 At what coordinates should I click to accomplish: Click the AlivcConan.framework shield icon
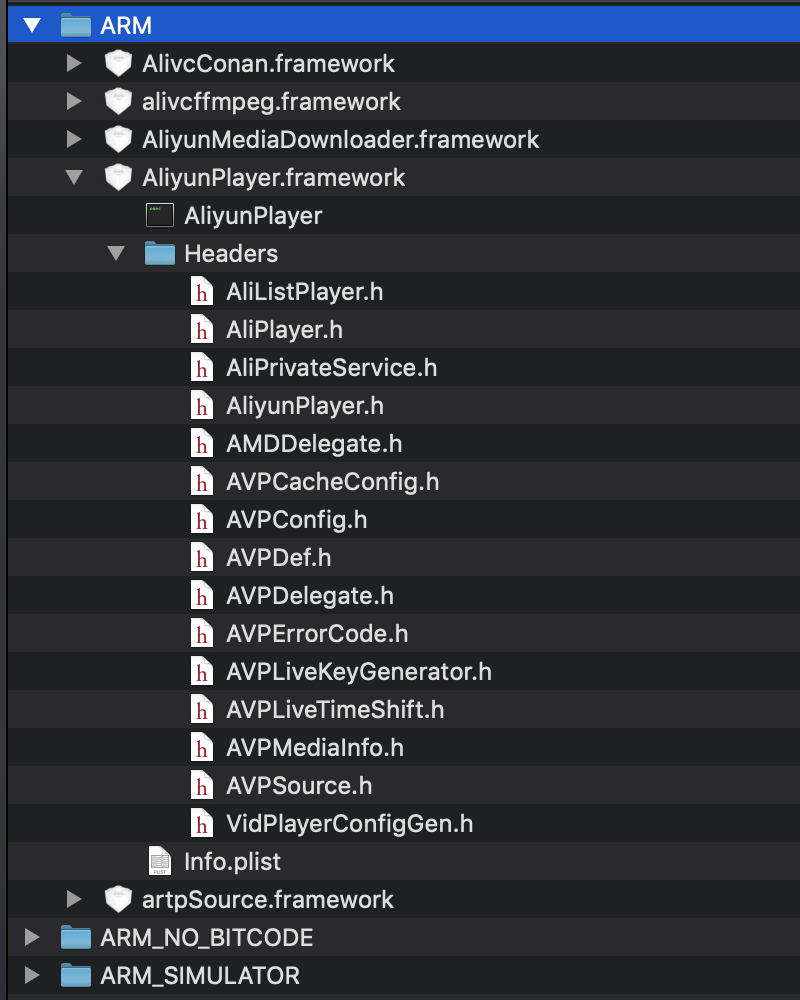118,63
